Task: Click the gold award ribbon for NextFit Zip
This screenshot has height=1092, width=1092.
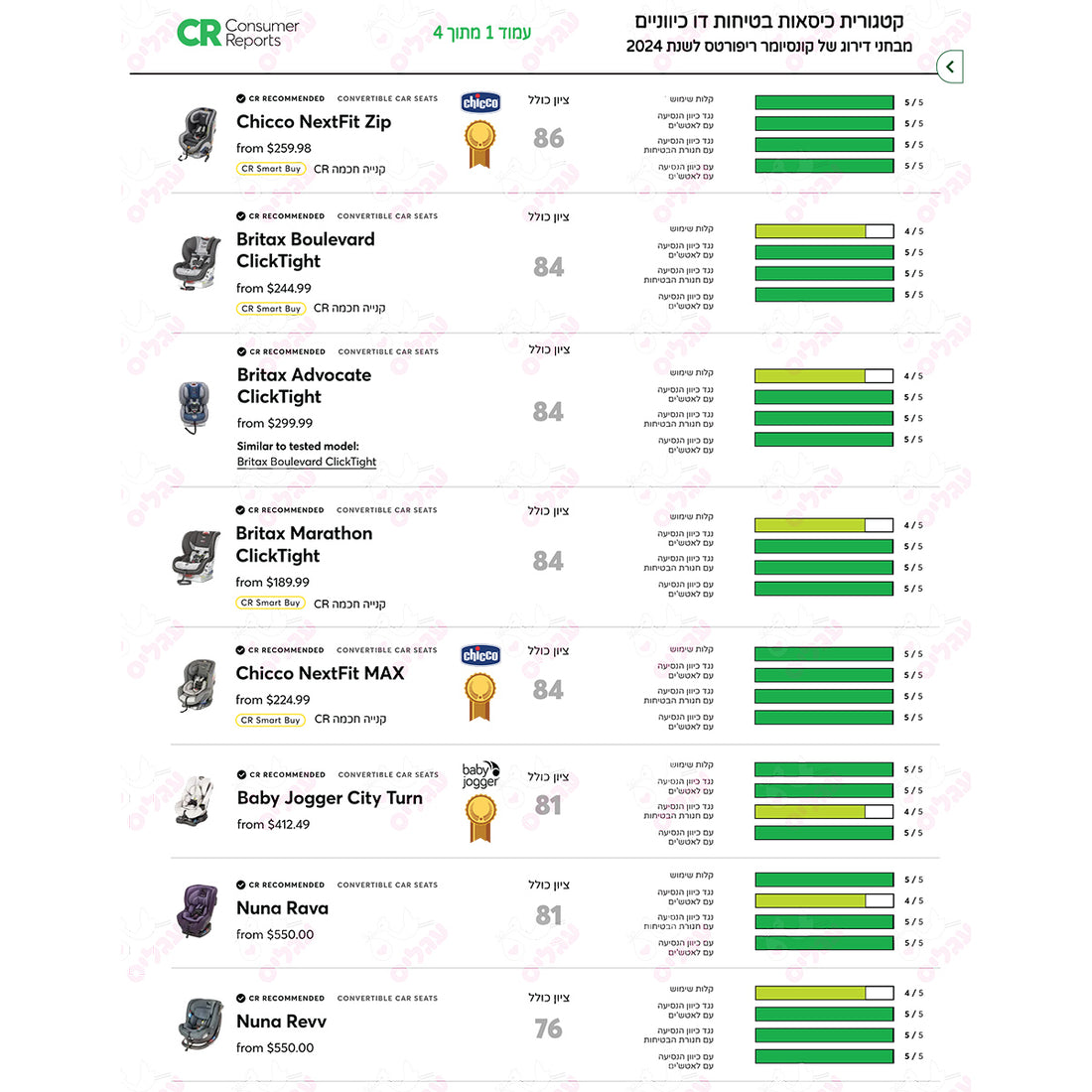Action: pyautogui.click(x=480, y=144)
